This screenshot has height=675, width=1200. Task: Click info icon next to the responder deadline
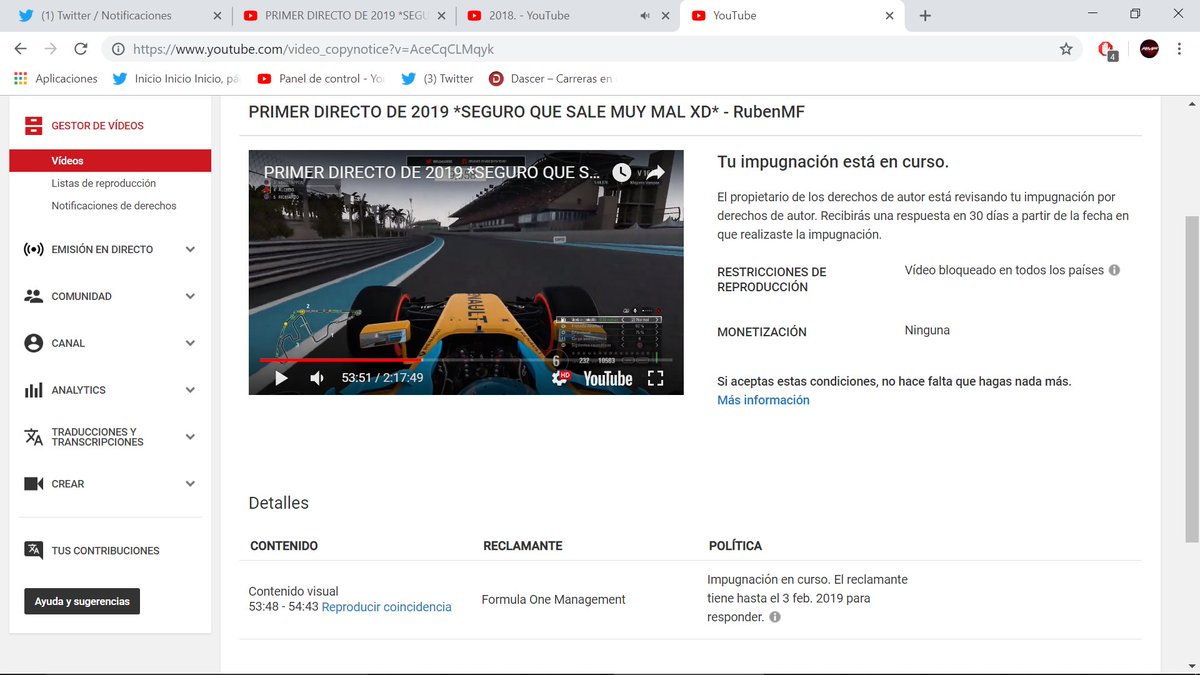point(775,617)
